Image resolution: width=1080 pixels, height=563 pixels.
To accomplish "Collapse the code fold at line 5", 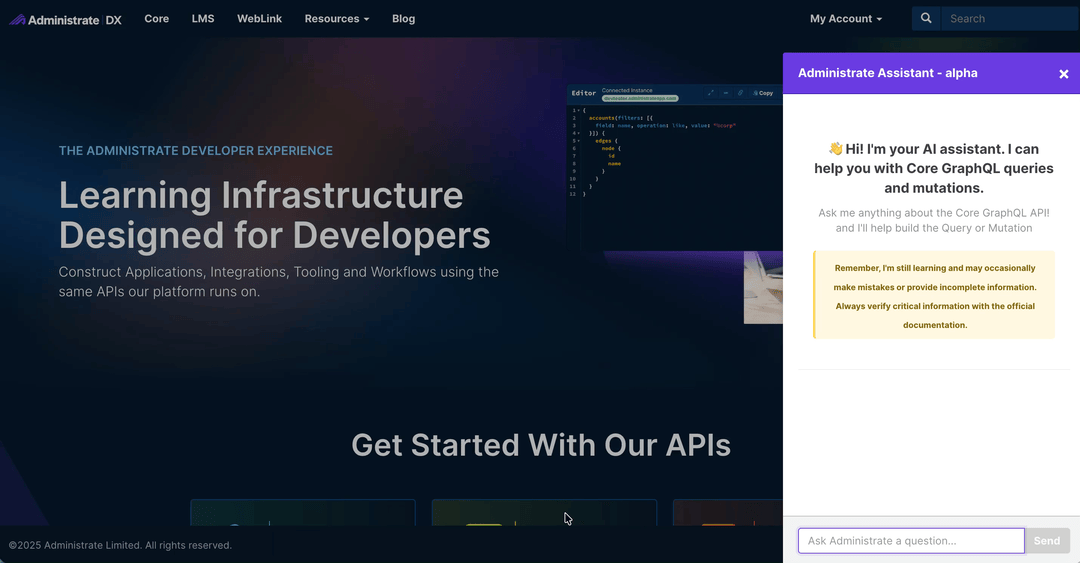I will click(579, 141).
